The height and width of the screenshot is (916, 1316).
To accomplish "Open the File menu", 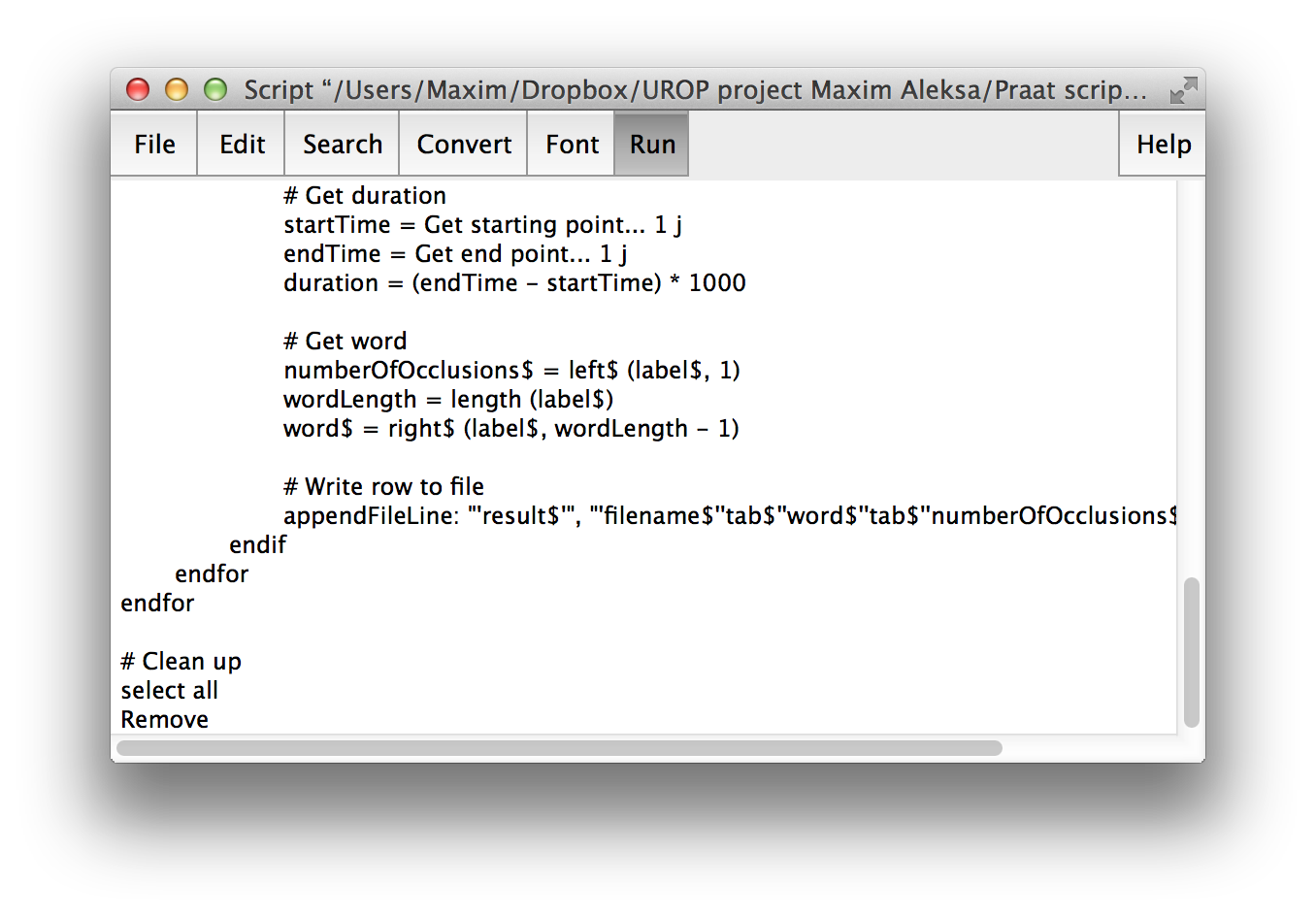I will [154, 145].
